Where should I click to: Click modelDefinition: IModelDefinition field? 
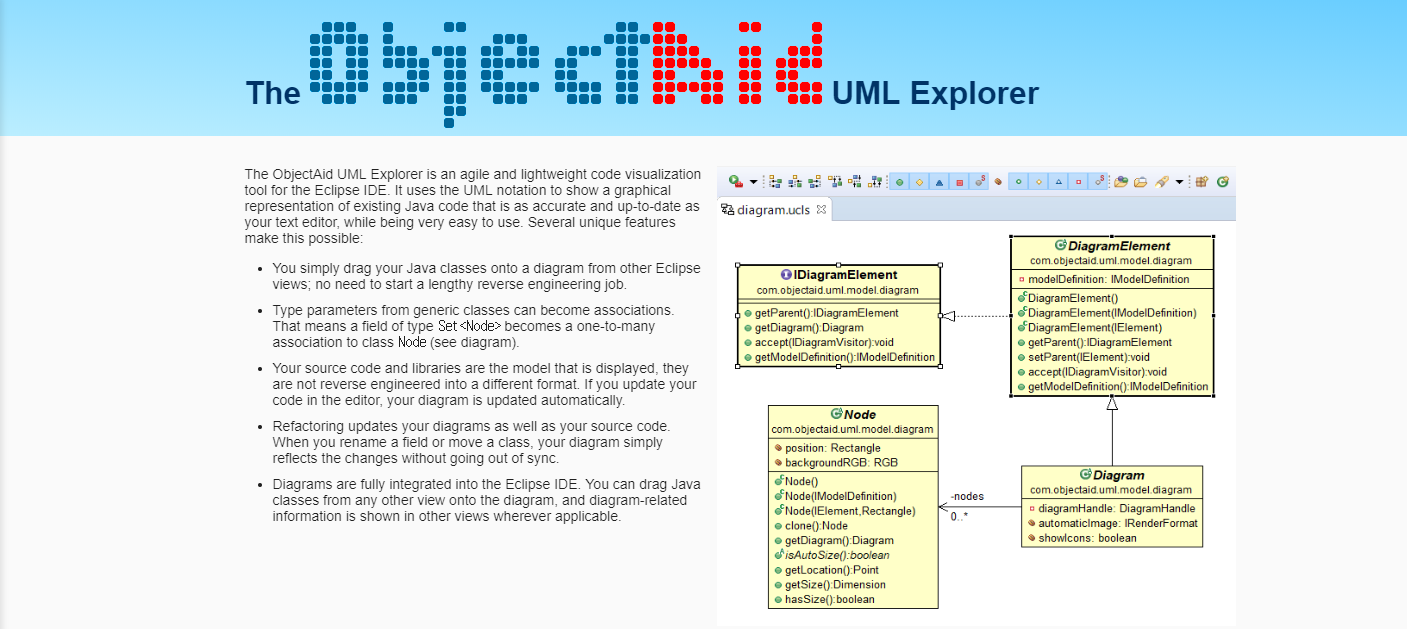(x=1109, y=279)
